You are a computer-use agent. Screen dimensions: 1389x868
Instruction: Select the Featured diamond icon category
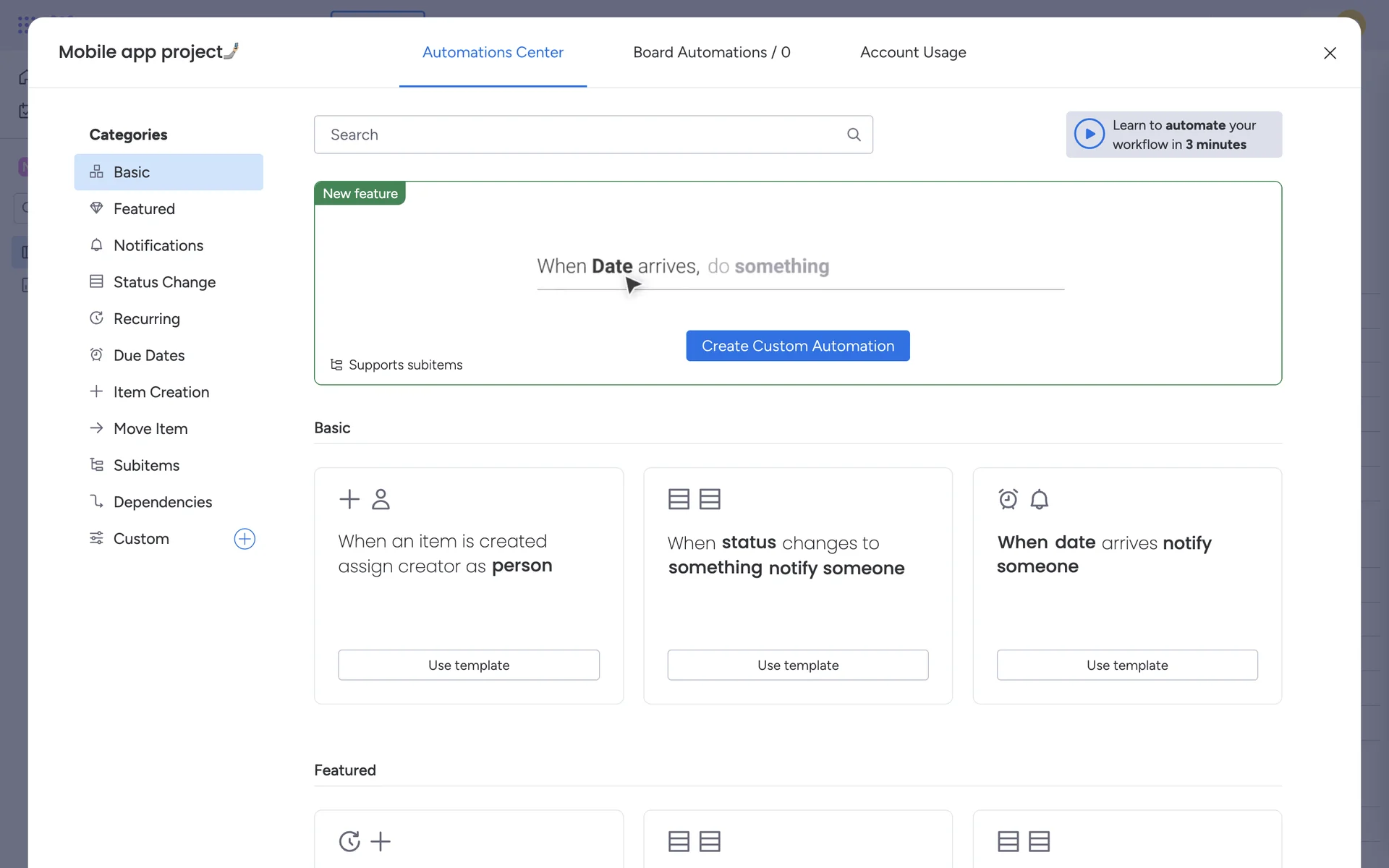(144, 209)
